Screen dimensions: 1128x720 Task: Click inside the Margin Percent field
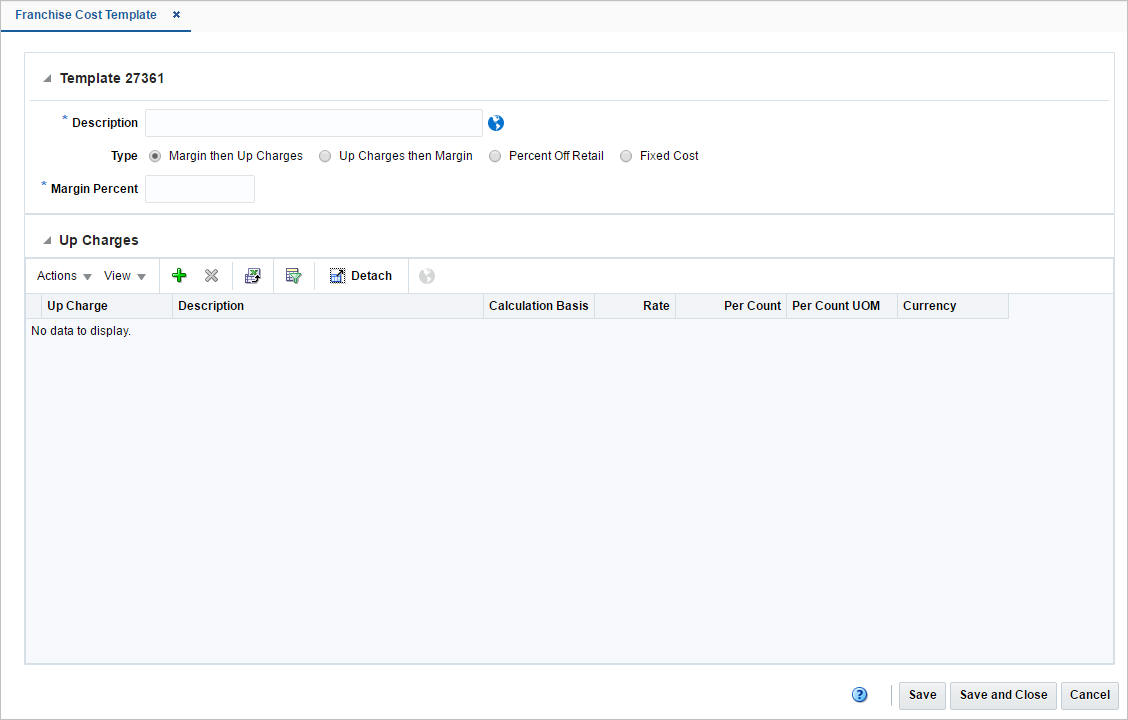(199, 189)
